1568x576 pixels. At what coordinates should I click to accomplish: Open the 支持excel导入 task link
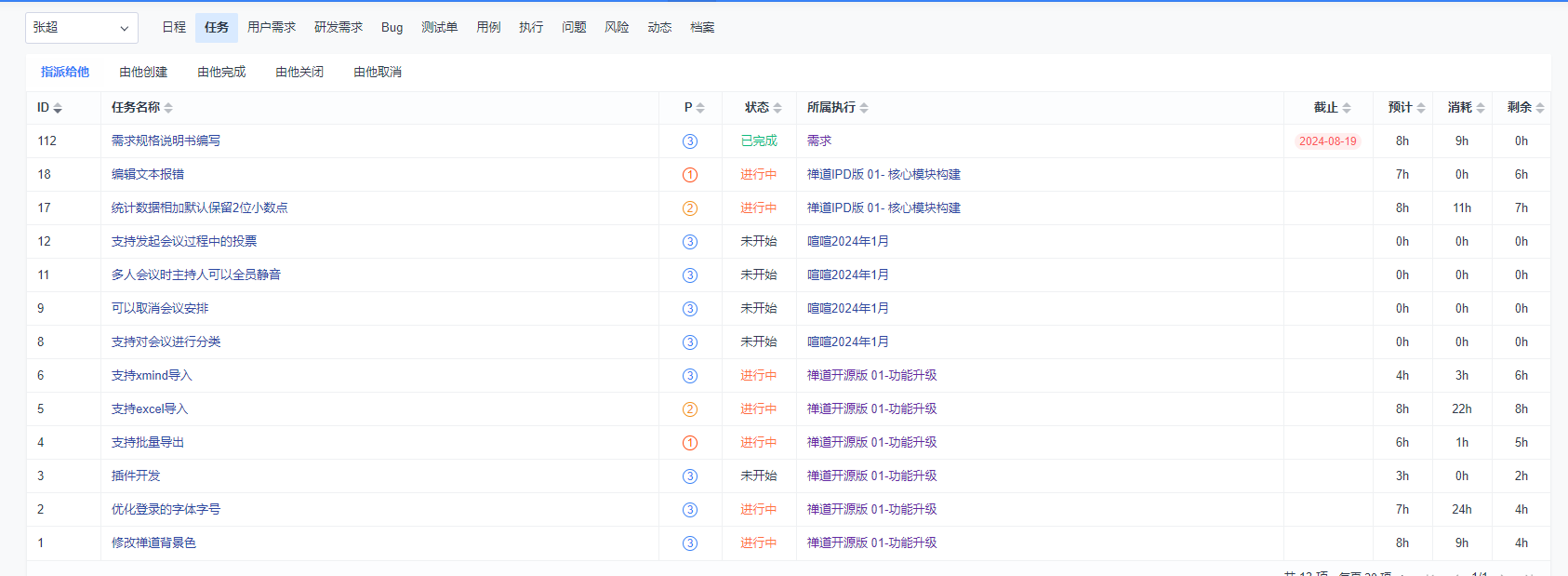click(x=150, y=409)
